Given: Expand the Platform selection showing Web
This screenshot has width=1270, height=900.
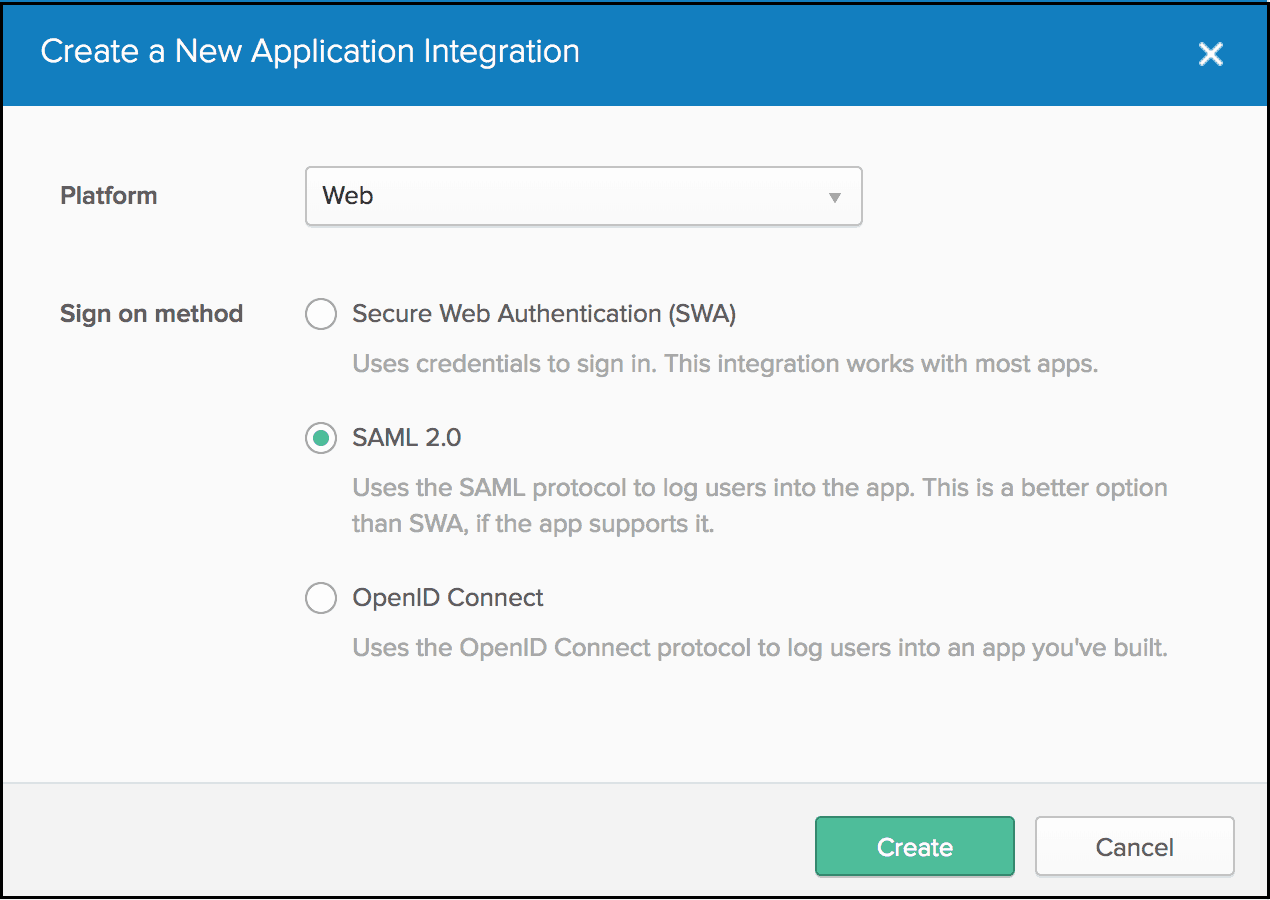Looking at the screenshot, I should coord(584,196).
